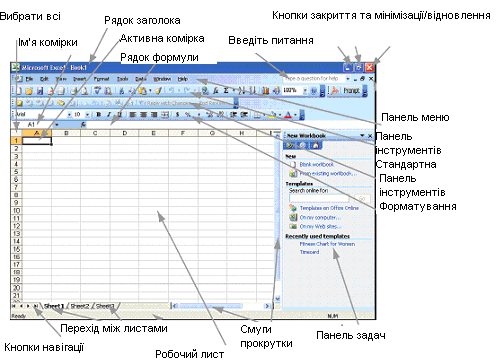Click the Excel Help icon beside zoom box
The width and height of the screenshot is (497, 363).
tap(313, 91)
